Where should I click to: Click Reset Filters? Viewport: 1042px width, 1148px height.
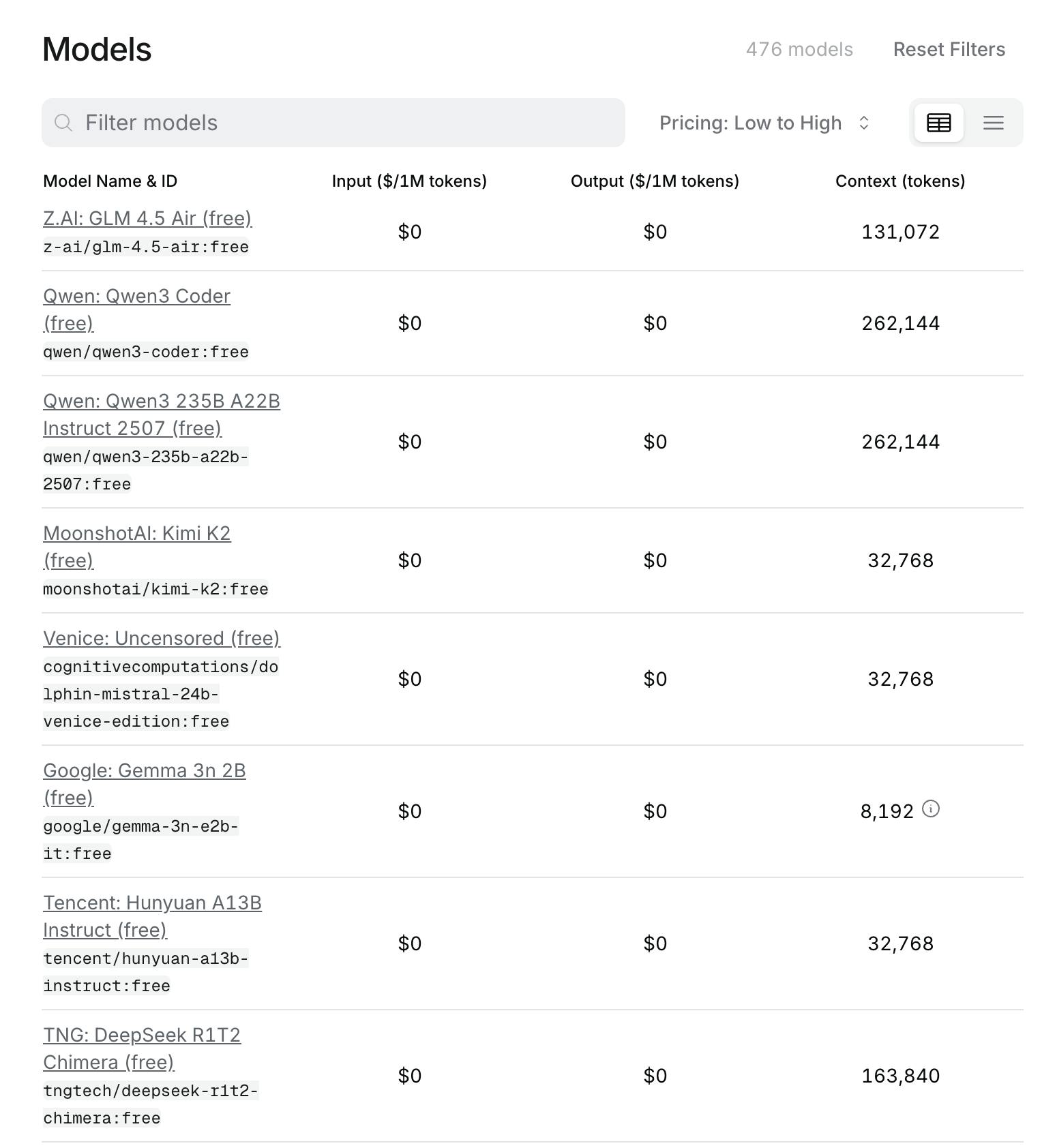949,48
